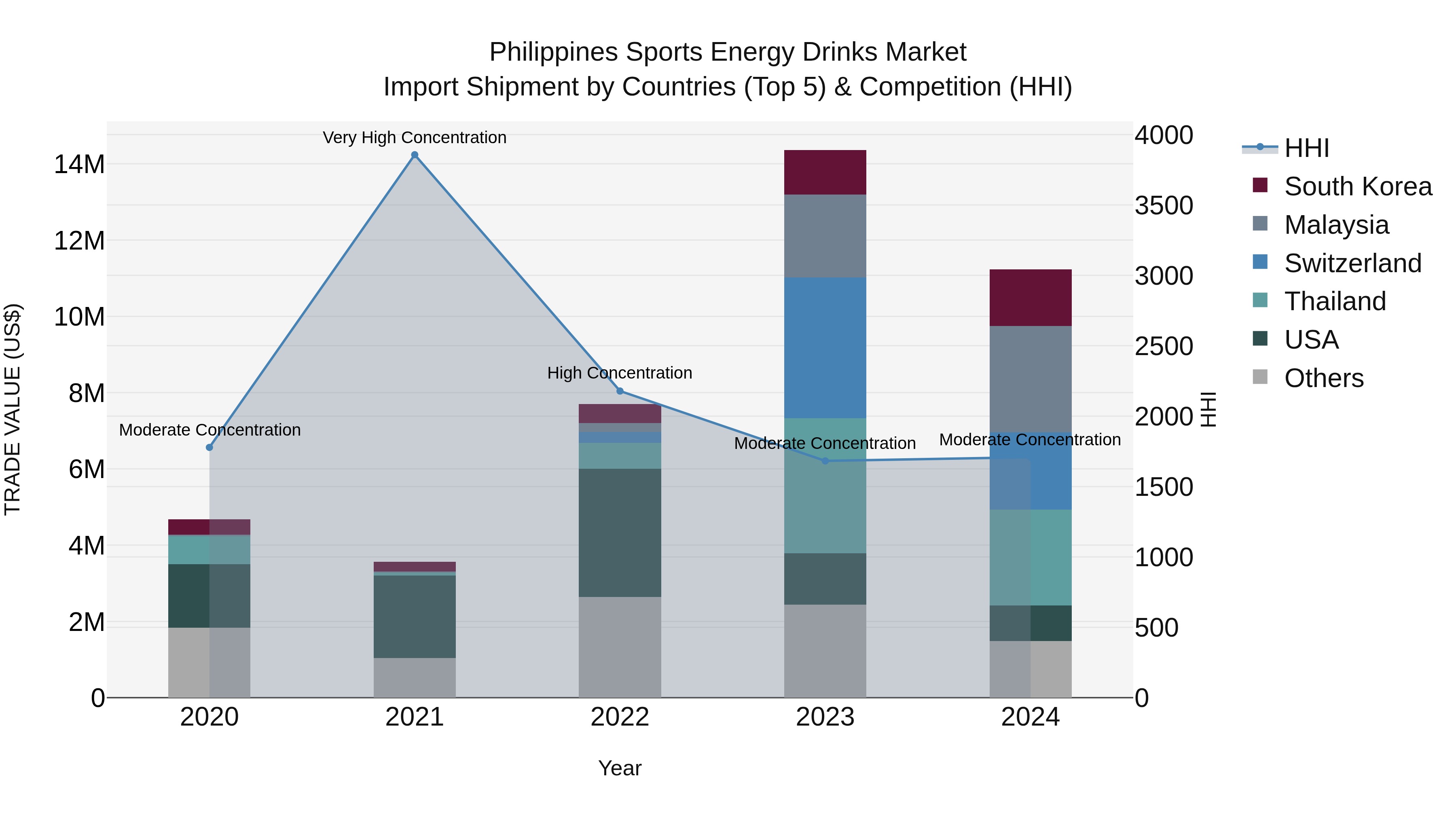Click the HHI line marker icon in legend
The width and height of the screenshot is (1456, 819).
click(x=1260, y=148)
